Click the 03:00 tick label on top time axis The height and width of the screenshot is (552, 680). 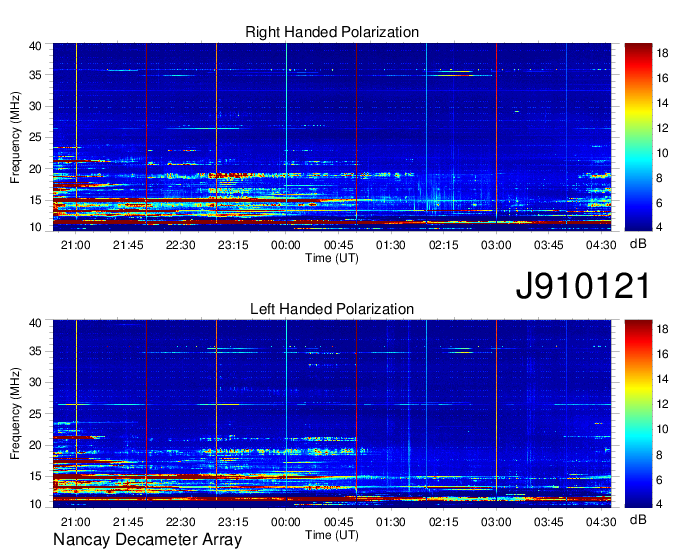point(496,245)
